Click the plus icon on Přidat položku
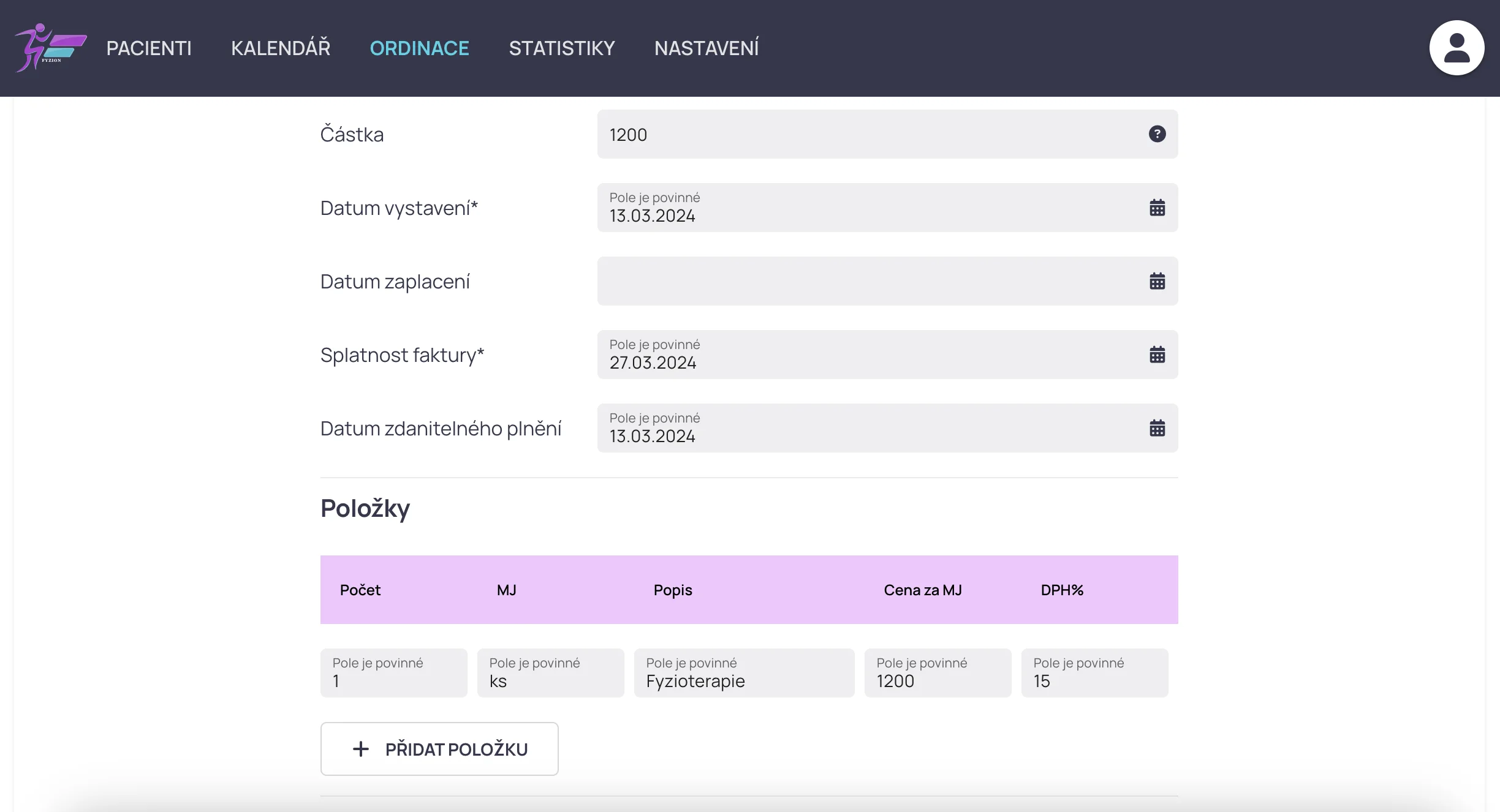1500x812 pixels. (361, 749)
